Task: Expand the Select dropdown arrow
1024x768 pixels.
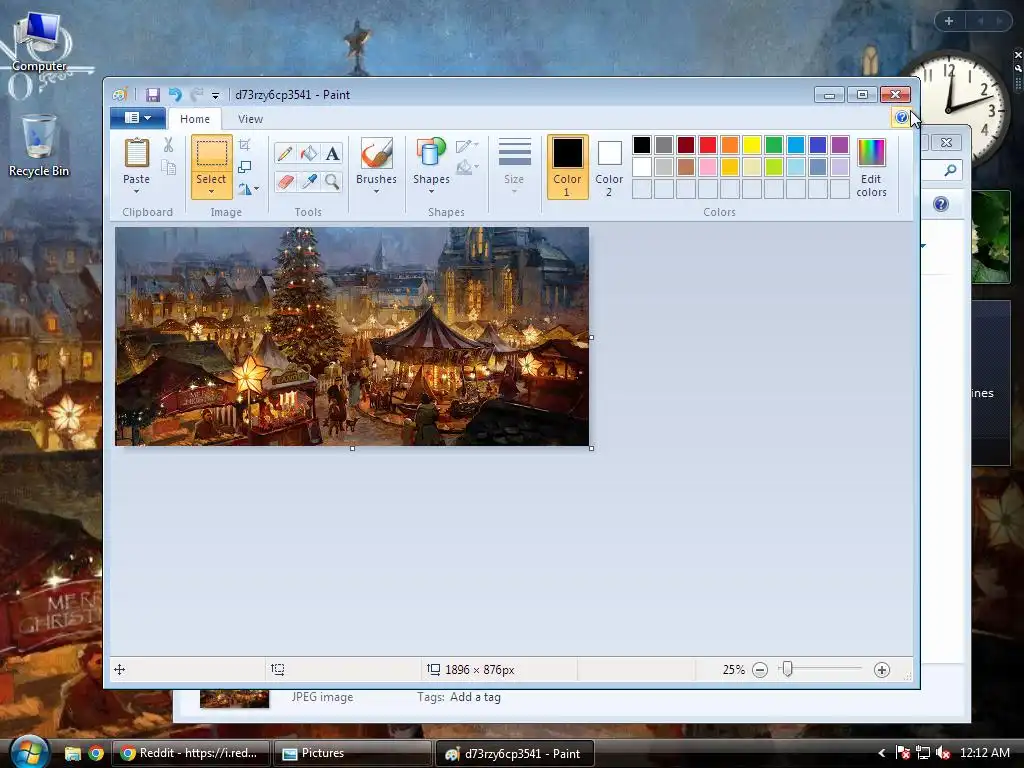Action: 212,191
